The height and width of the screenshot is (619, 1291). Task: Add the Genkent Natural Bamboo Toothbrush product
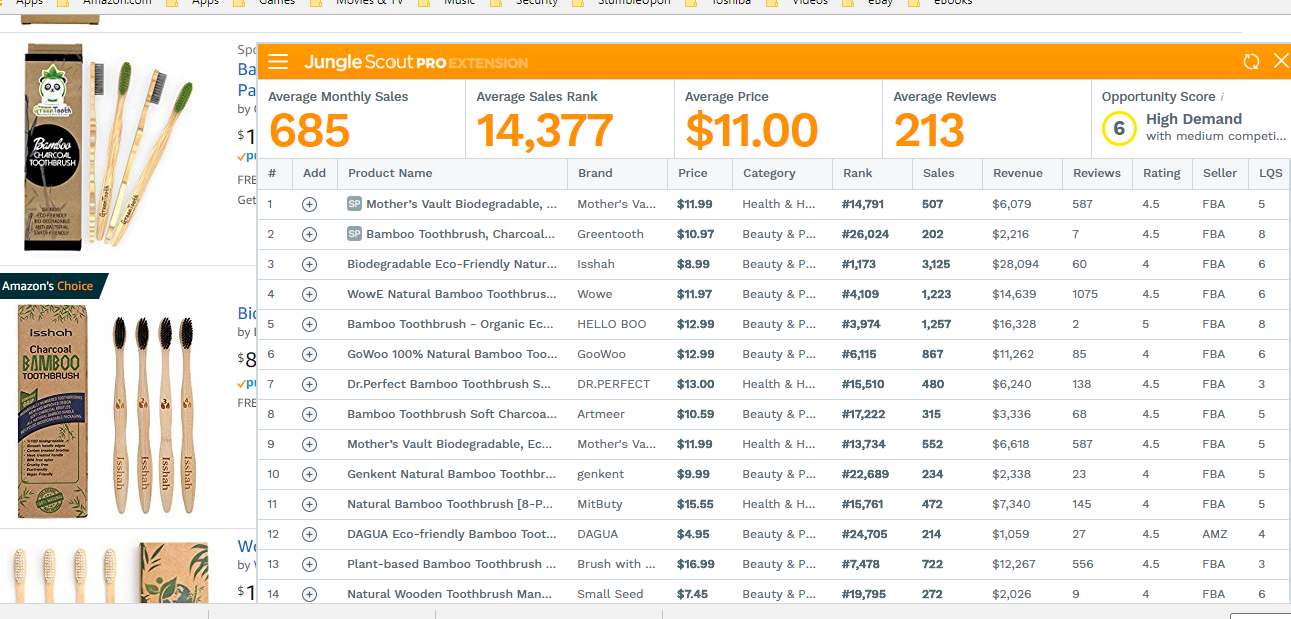pyautogui.click(x=309, y=474)
